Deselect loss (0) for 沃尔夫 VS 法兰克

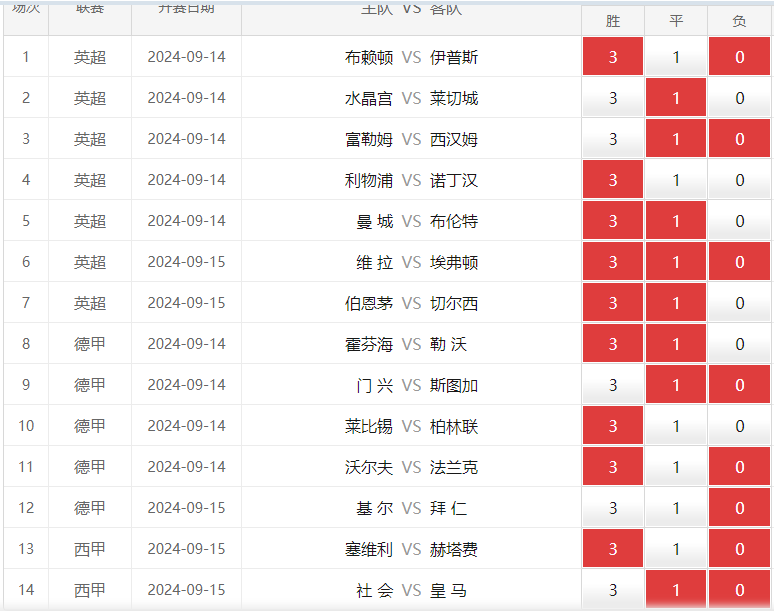point(739,466)
